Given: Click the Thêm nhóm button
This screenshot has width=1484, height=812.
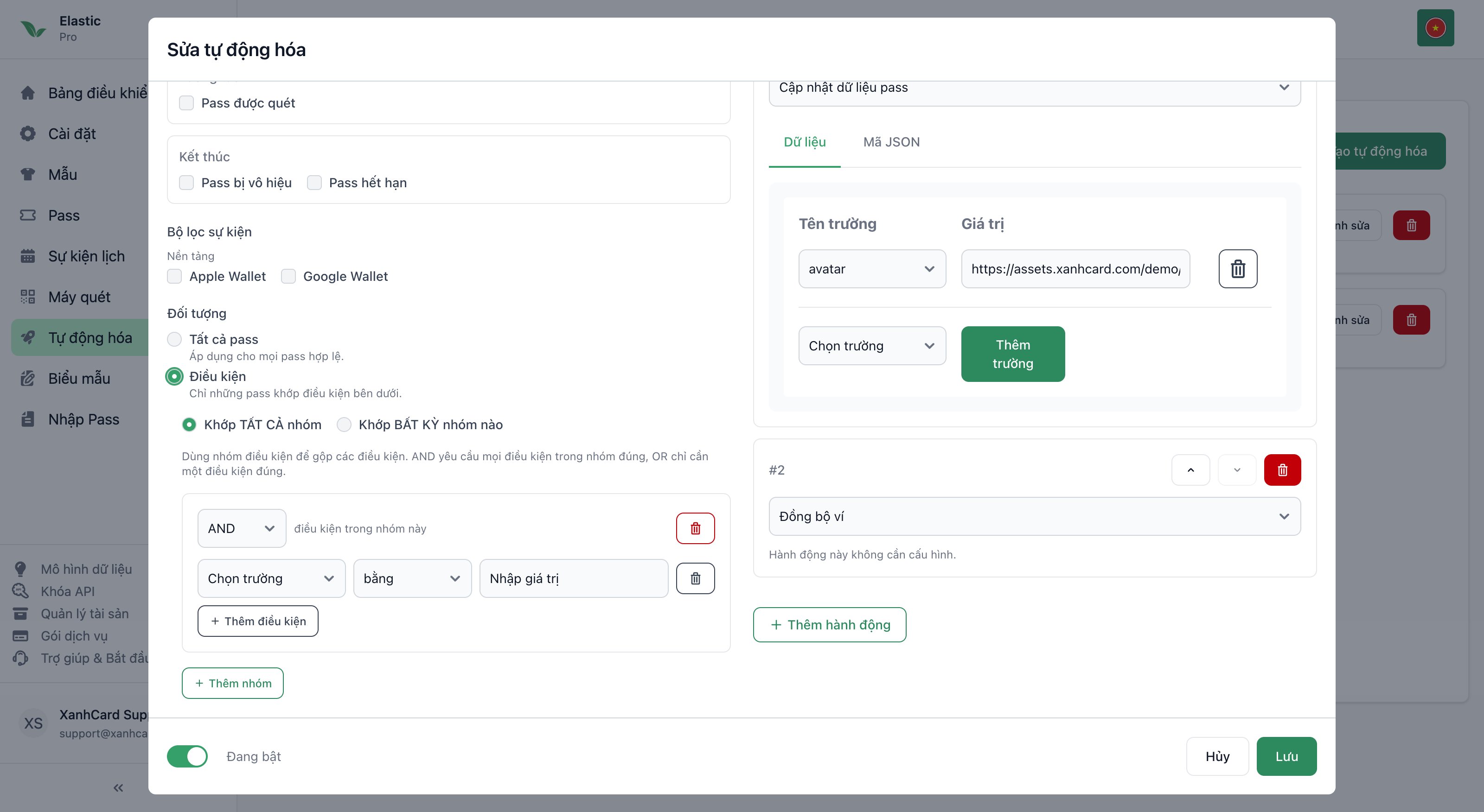Looking at the screenshot, I should click(233, 683).
